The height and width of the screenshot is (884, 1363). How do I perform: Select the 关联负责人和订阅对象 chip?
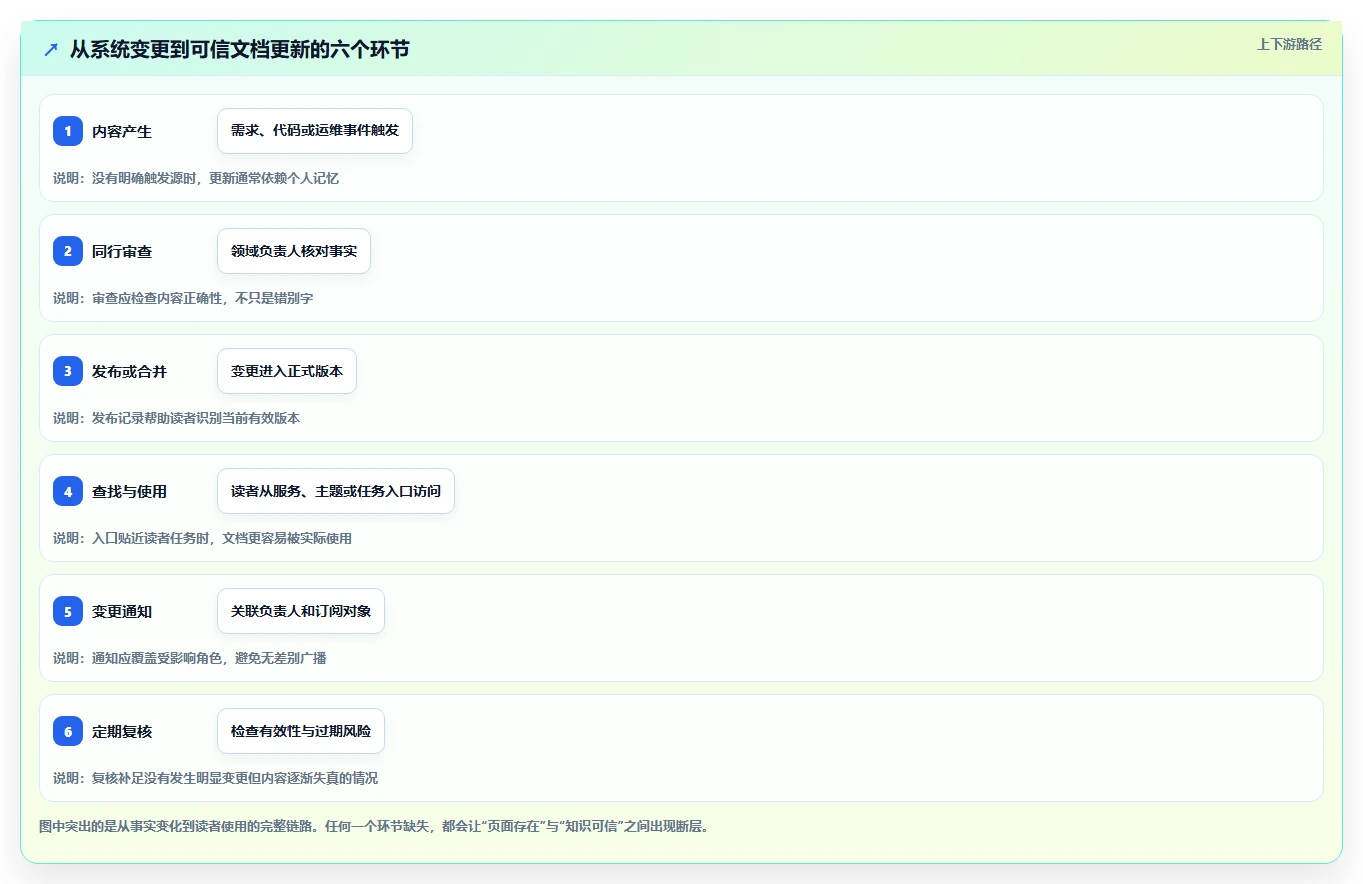point(301,611)
